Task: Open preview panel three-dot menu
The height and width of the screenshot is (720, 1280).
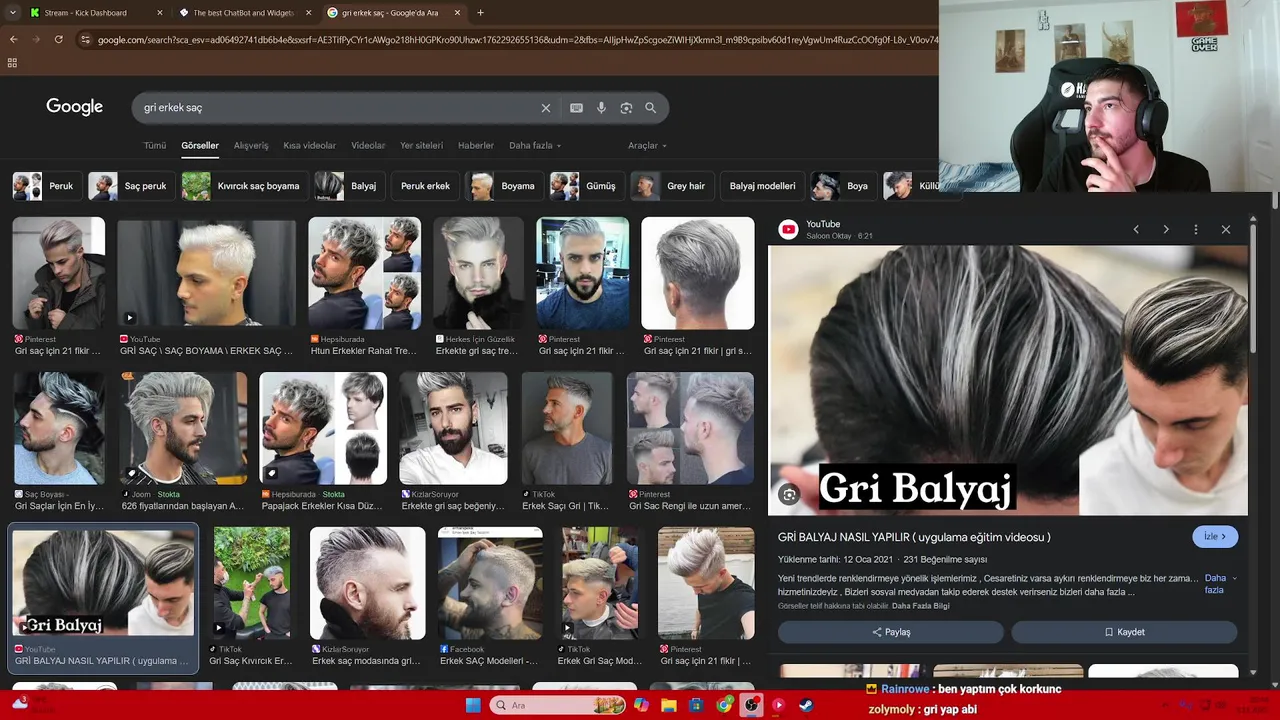Action: tap(1196, 230)
